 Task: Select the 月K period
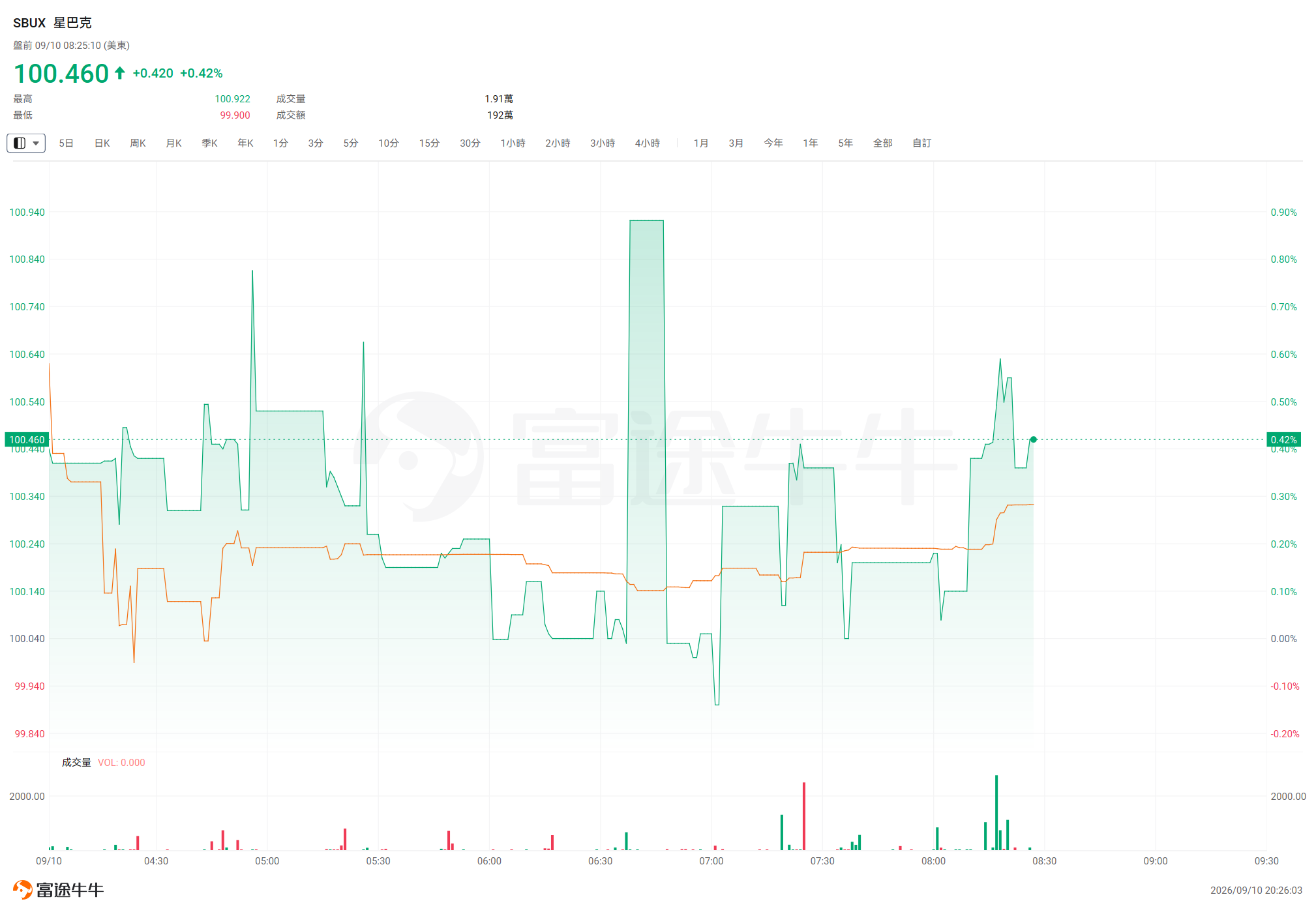tap(173, 143)
